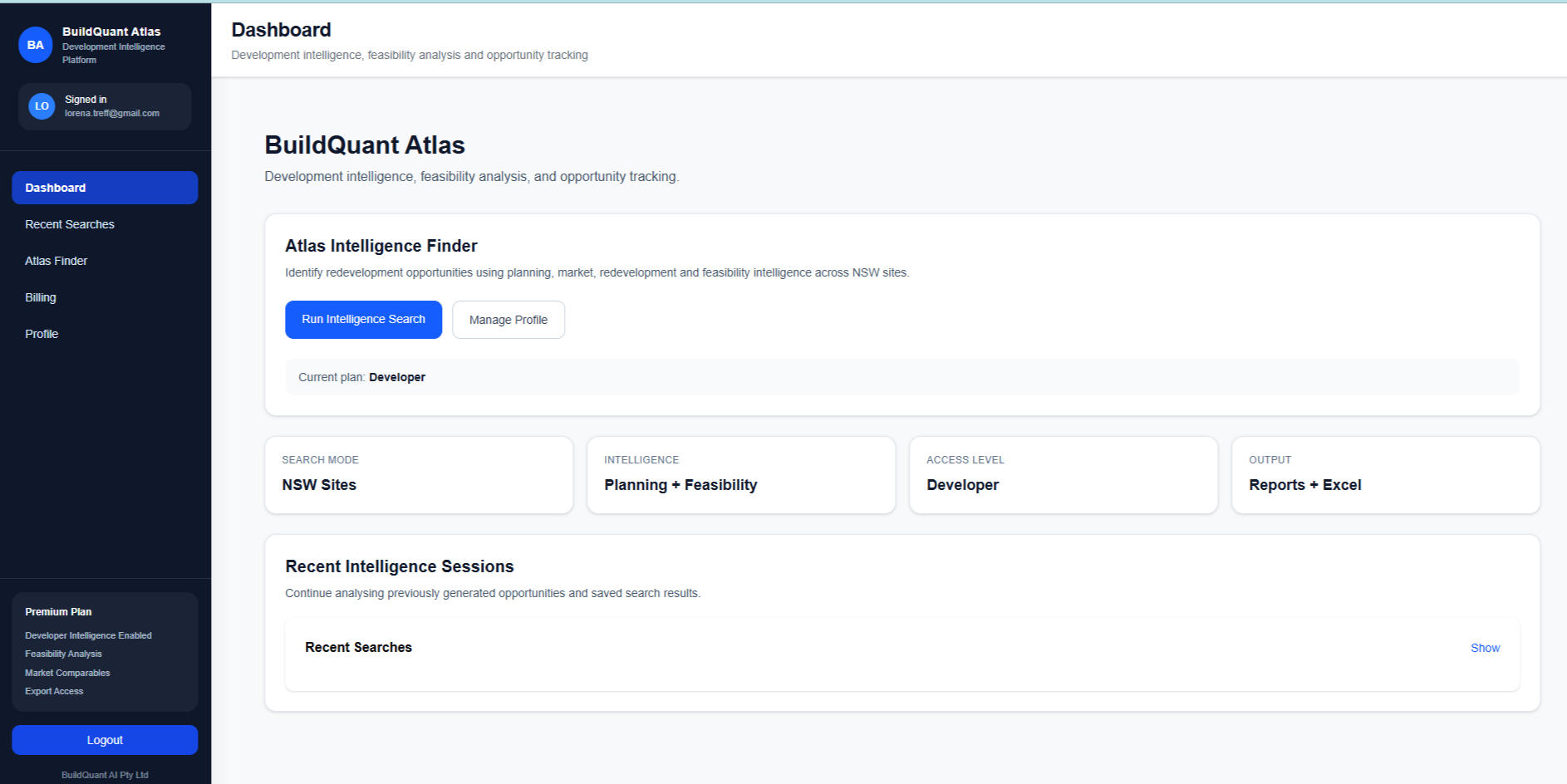This screenshot has width=1567, height=784.
Task: Open the Billing page
Action: [105, 297]
